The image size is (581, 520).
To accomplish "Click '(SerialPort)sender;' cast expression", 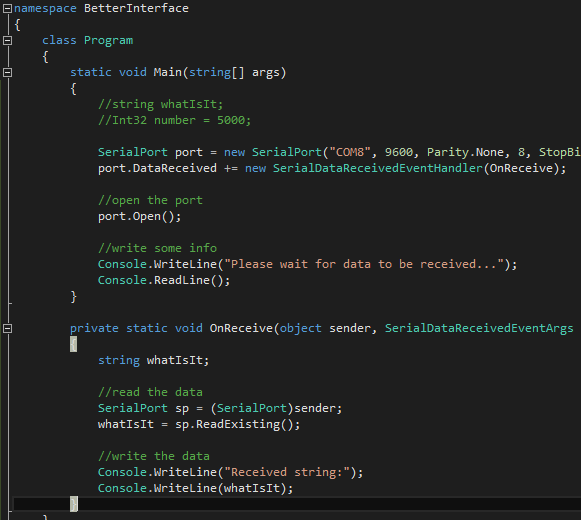I will (276, 408).
